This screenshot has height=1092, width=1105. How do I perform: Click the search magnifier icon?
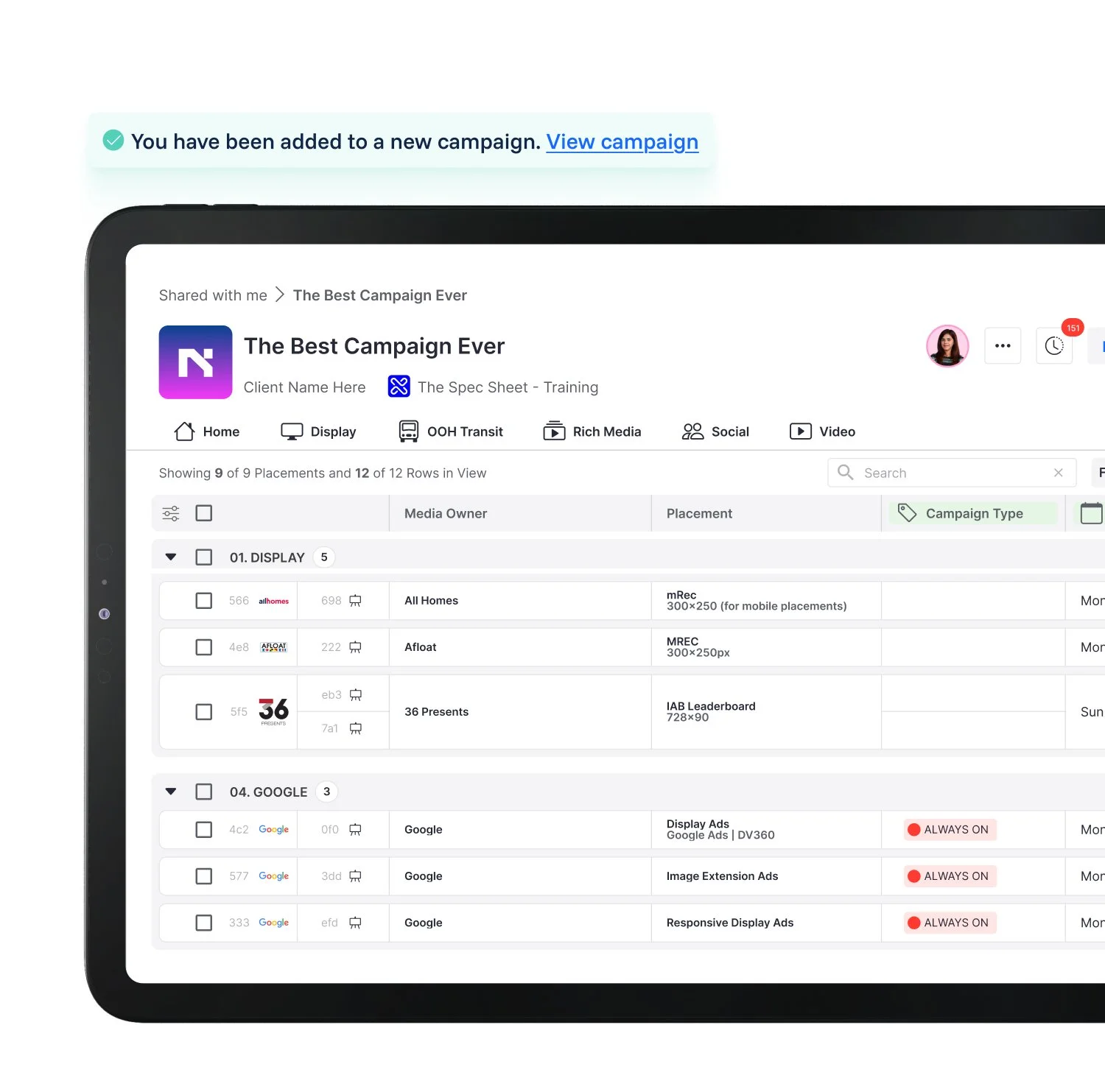(x=846, y=472)
